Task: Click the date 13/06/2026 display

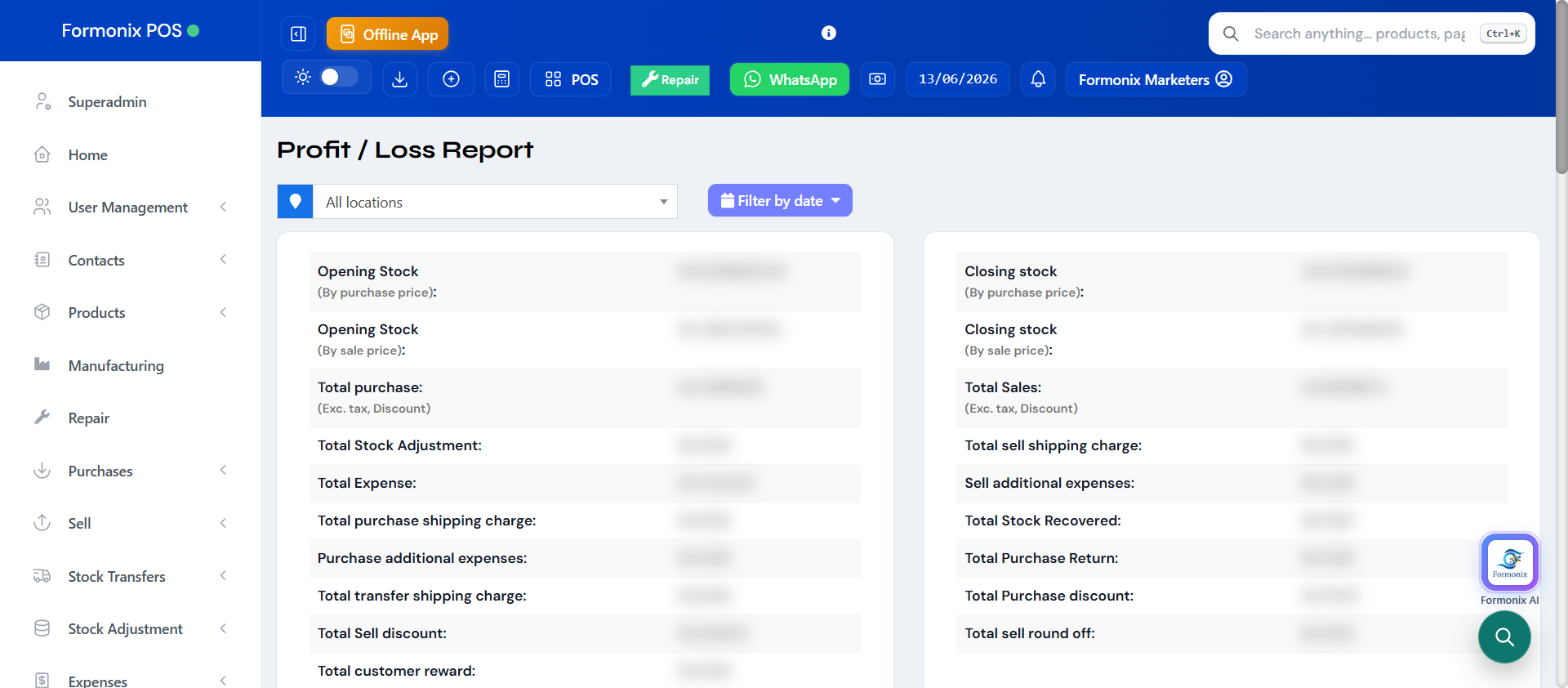Action: 958,79
